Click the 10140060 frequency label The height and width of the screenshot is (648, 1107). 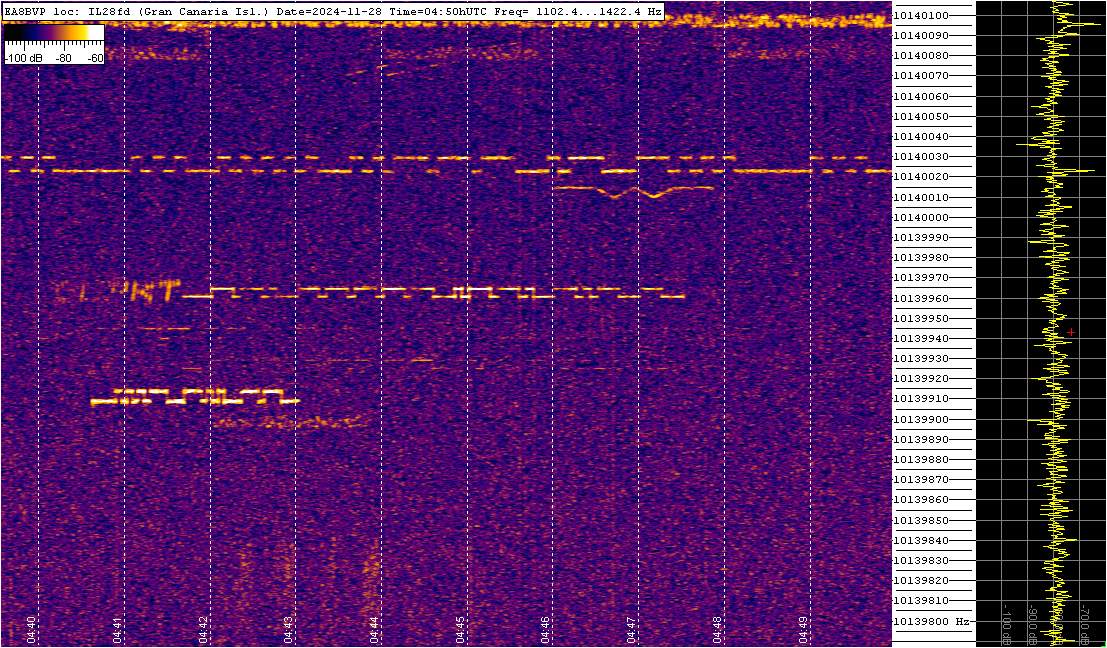(x=921, y=96)
